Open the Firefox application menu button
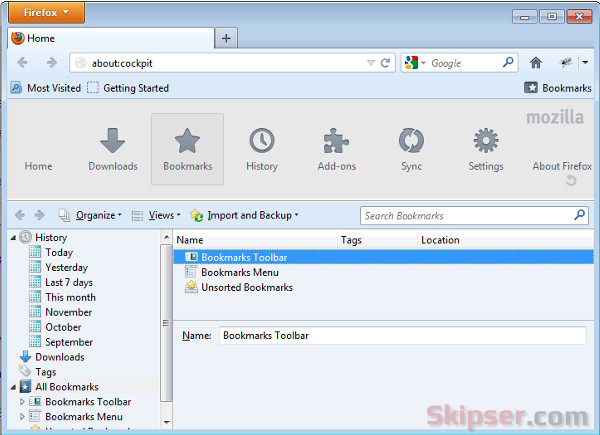Screen dimensions: 600x435 [x=46, y=12]
